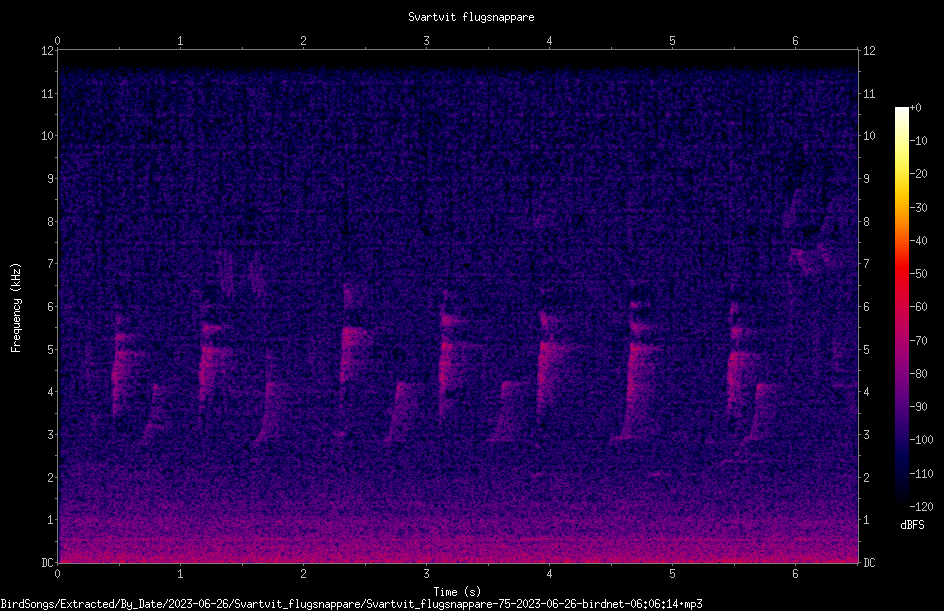This screenshot has width=944, height=611.
Task: Click the "7" label on the left frequency axis
Action: click(x=50, y=264)
